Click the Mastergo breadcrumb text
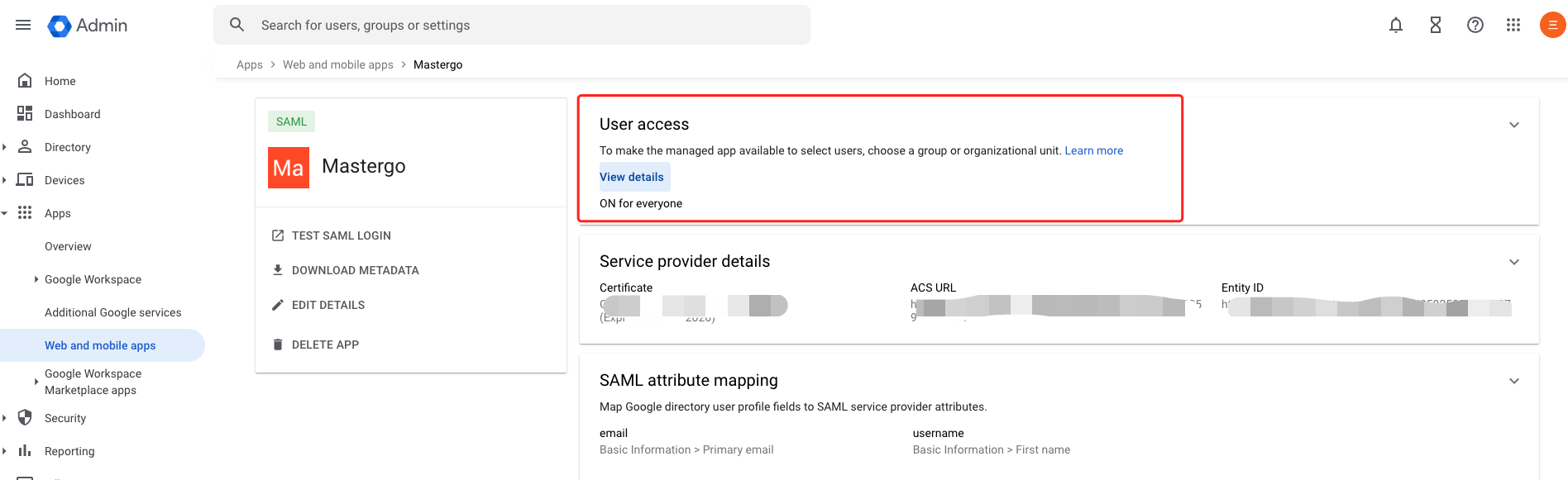 [x=438, y=64]
